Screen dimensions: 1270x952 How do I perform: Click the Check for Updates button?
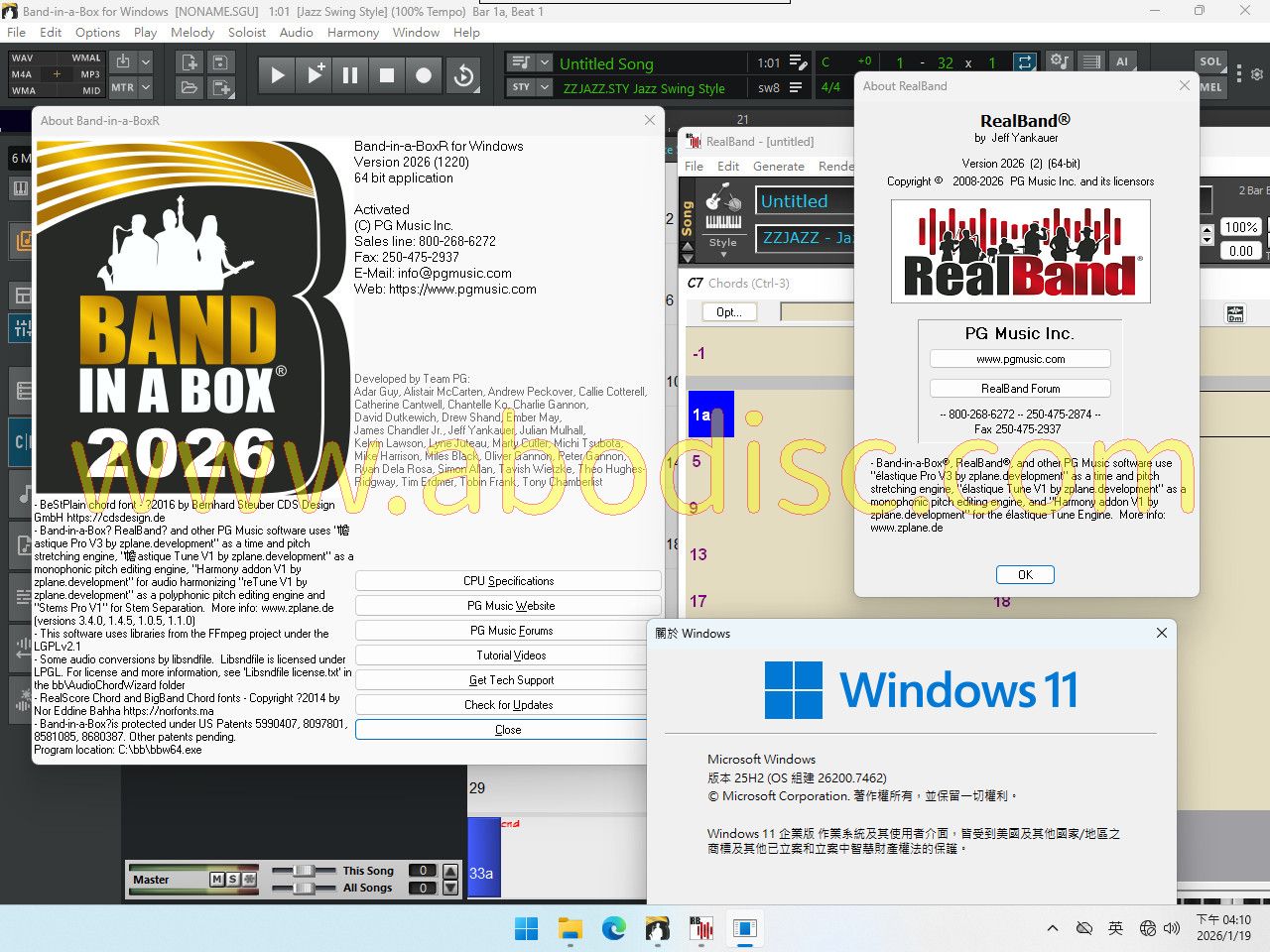[x=508, y=705]
